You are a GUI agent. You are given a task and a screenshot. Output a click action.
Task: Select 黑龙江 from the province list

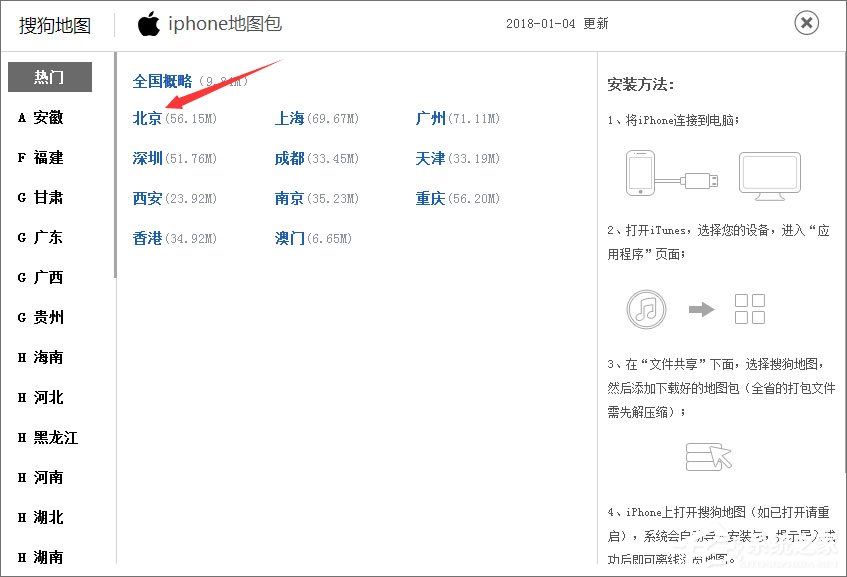[49, 437]
